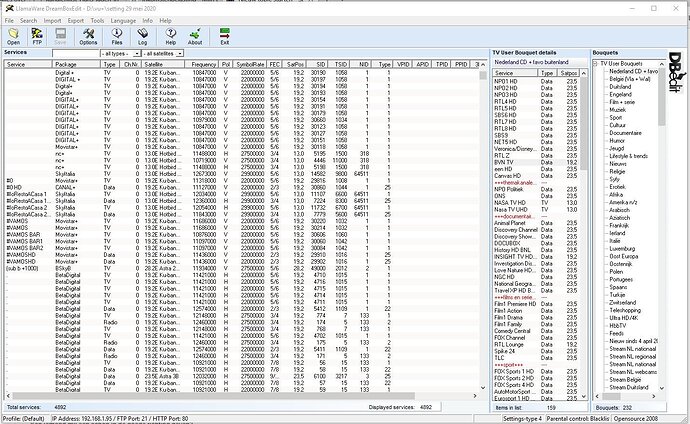
Task: Click the Bouquets tree vertical scrollbar
Action: (x=662, y=226)
